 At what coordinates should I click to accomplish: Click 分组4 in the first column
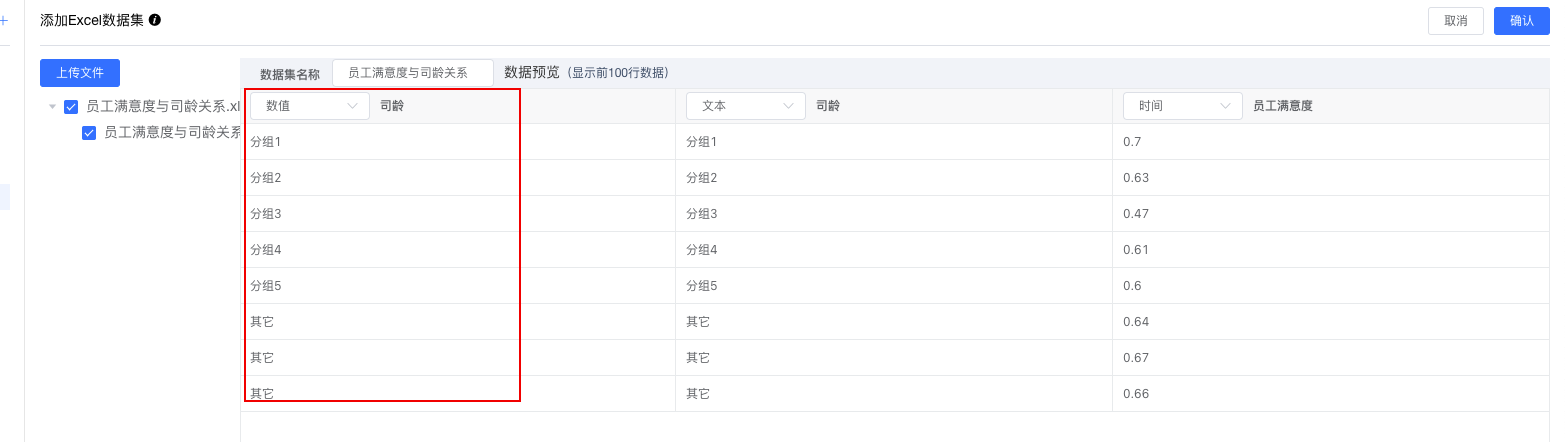click(x=266, y=250)
